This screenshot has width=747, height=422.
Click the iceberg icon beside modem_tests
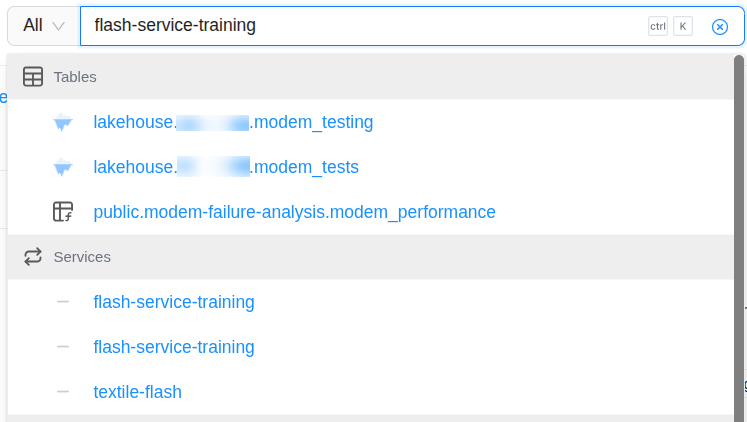63,167
